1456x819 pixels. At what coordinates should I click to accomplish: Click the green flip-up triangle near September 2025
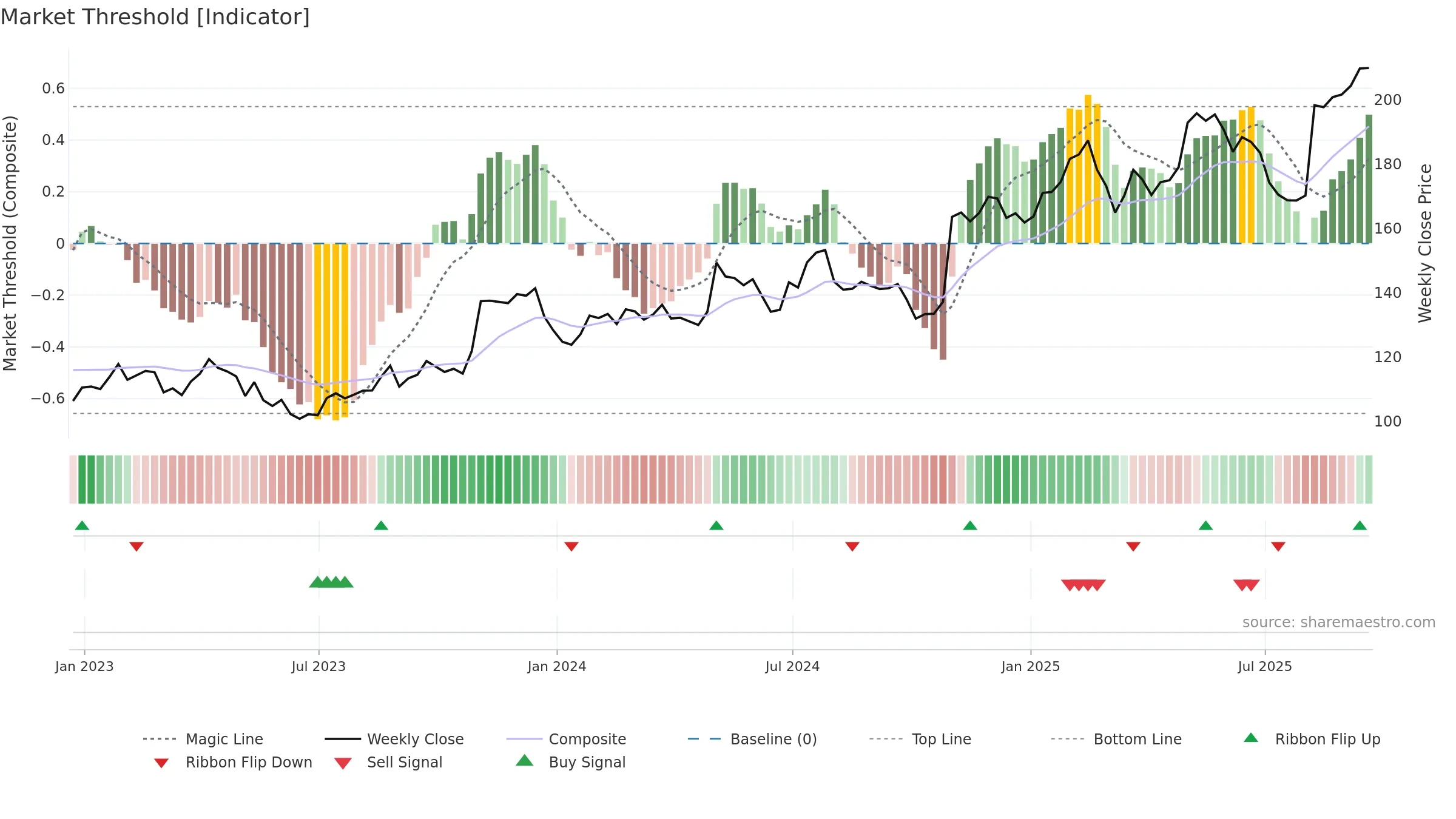1360,525
